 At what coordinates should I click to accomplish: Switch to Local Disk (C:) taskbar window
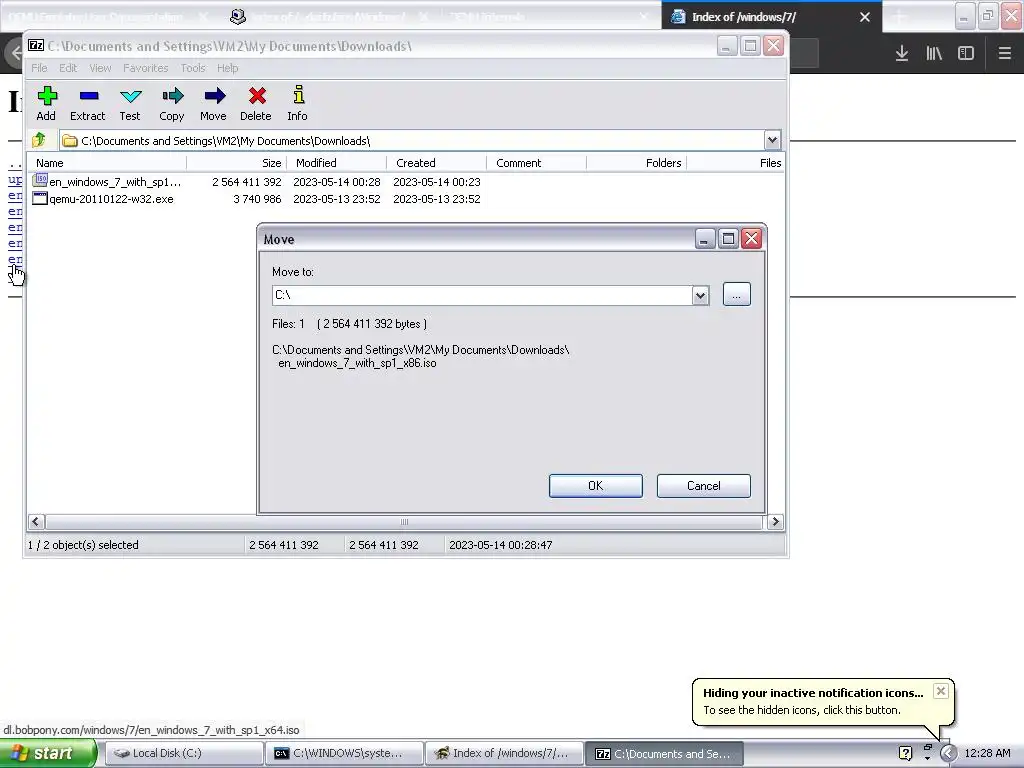[x=184, y=753]
